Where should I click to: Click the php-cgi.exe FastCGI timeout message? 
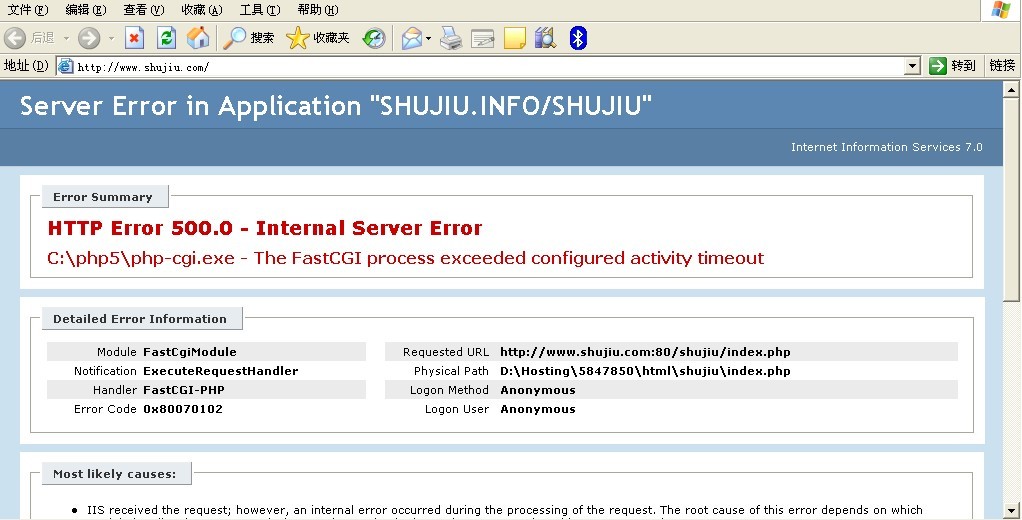(x=405, y=259)
